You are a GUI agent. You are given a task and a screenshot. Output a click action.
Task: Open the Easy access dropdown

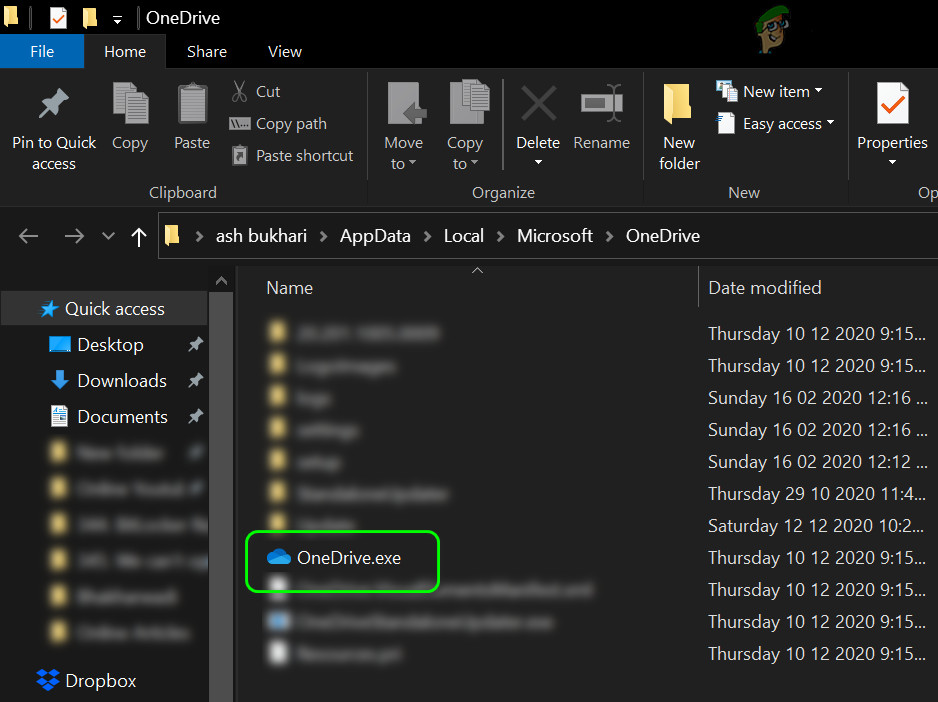tap(775, 123)
